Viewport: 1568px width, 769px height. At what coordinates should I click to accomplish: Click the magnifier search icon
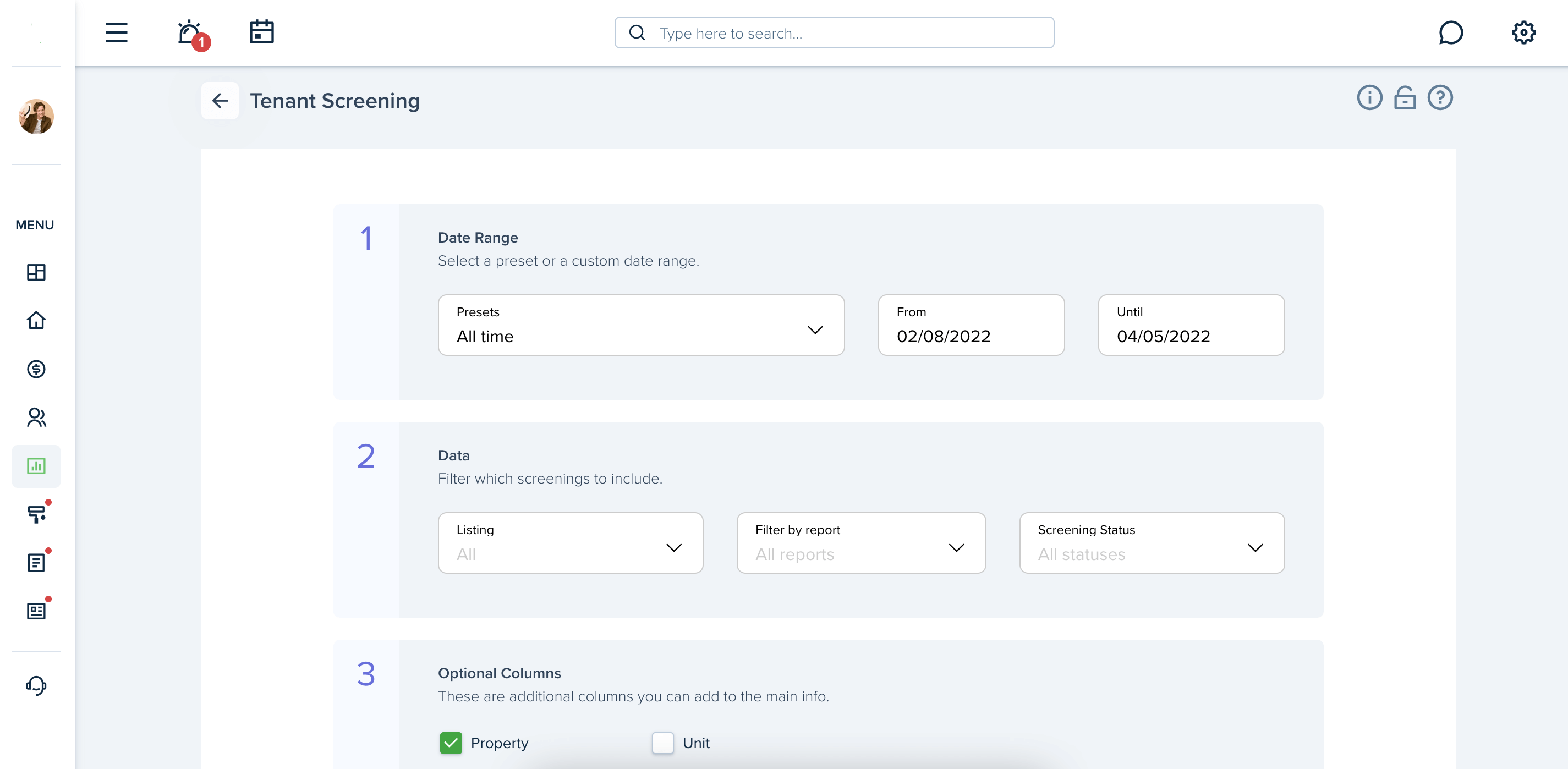click(x=637, y=33)
